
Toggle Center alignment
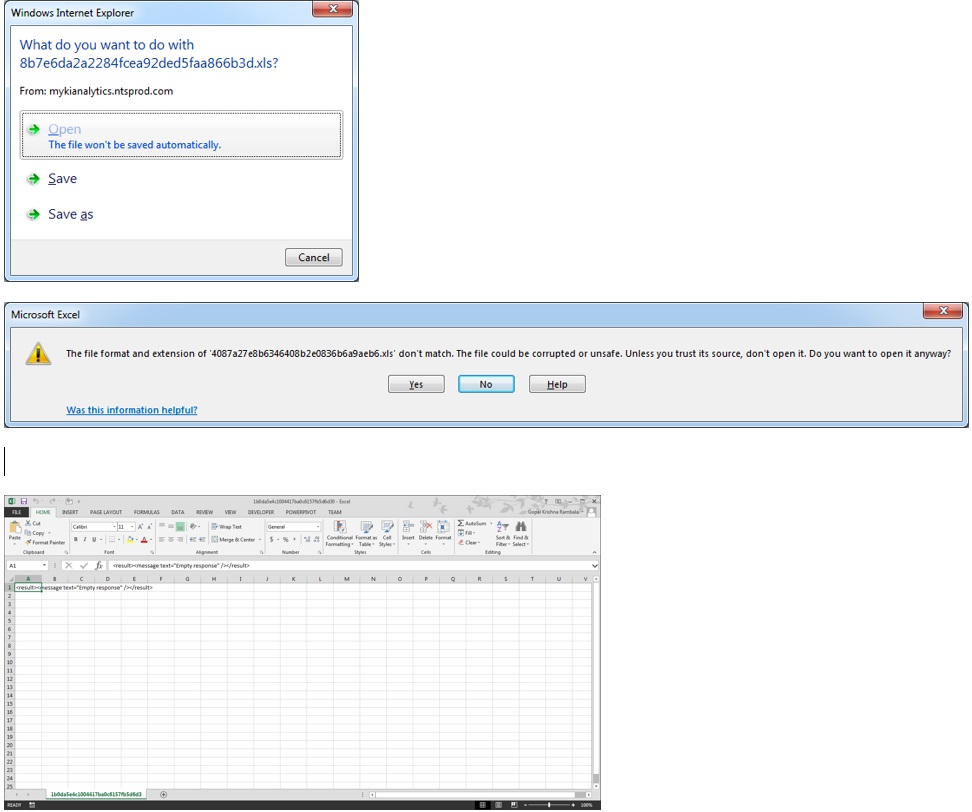coord(171,539)
